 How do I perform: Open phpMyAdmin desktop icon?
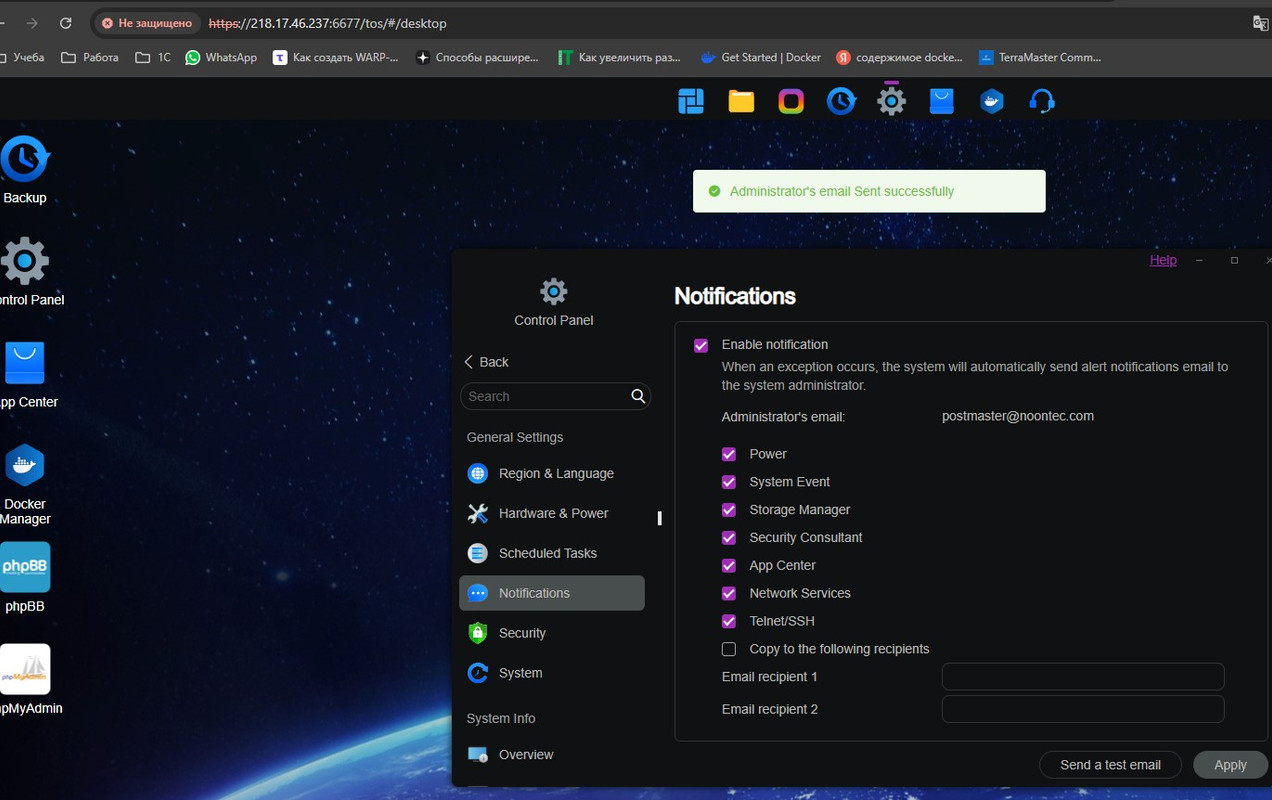[x=25, y=669]
